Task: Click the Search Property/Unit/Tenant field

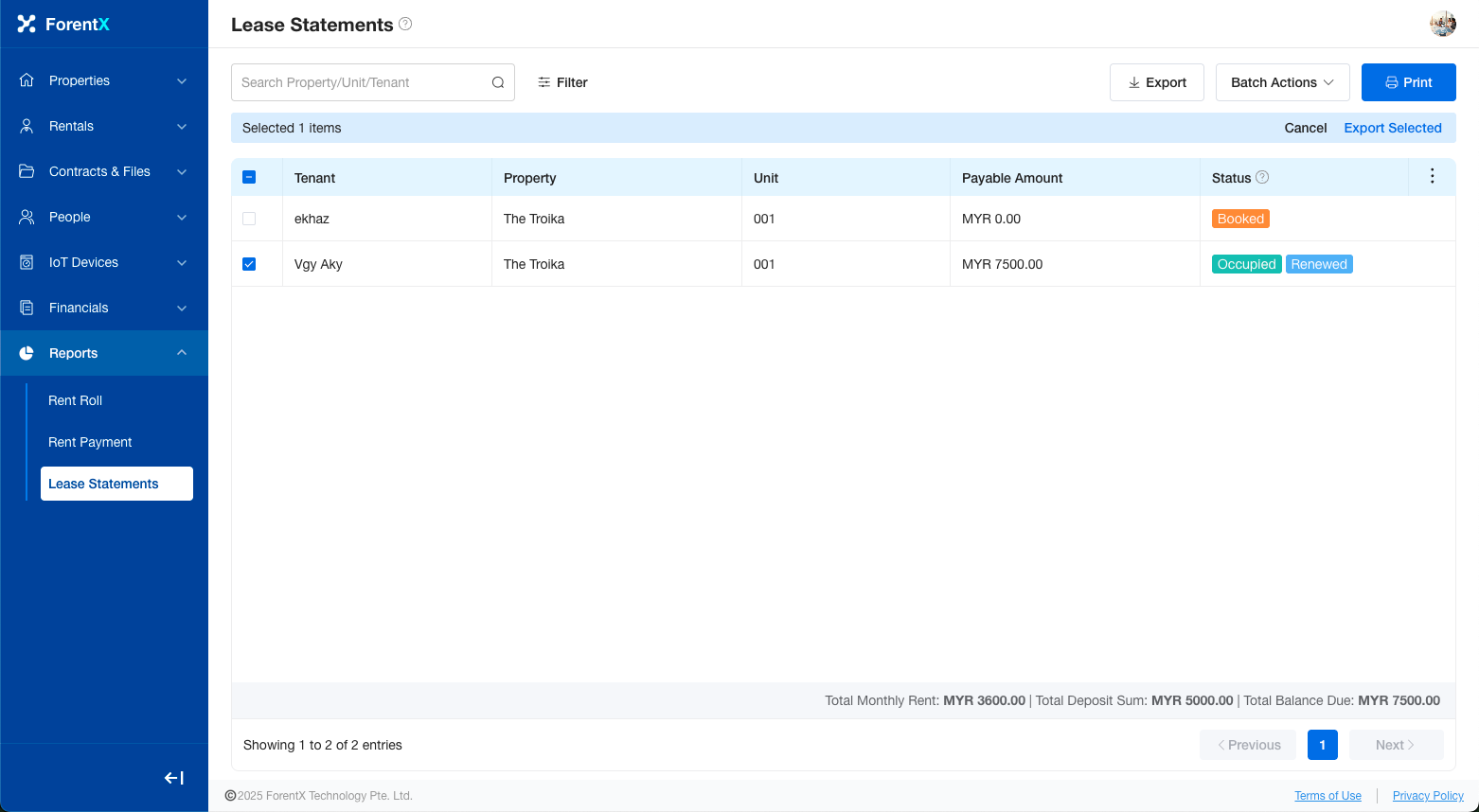Action: coord(360,82)
